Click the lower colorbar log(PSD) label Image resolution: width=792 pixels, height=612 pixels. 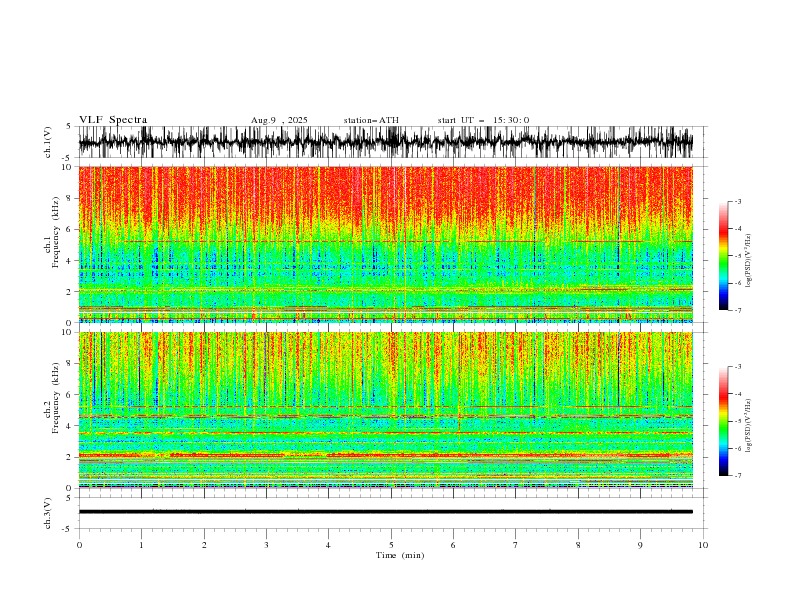tap(748, 426)
